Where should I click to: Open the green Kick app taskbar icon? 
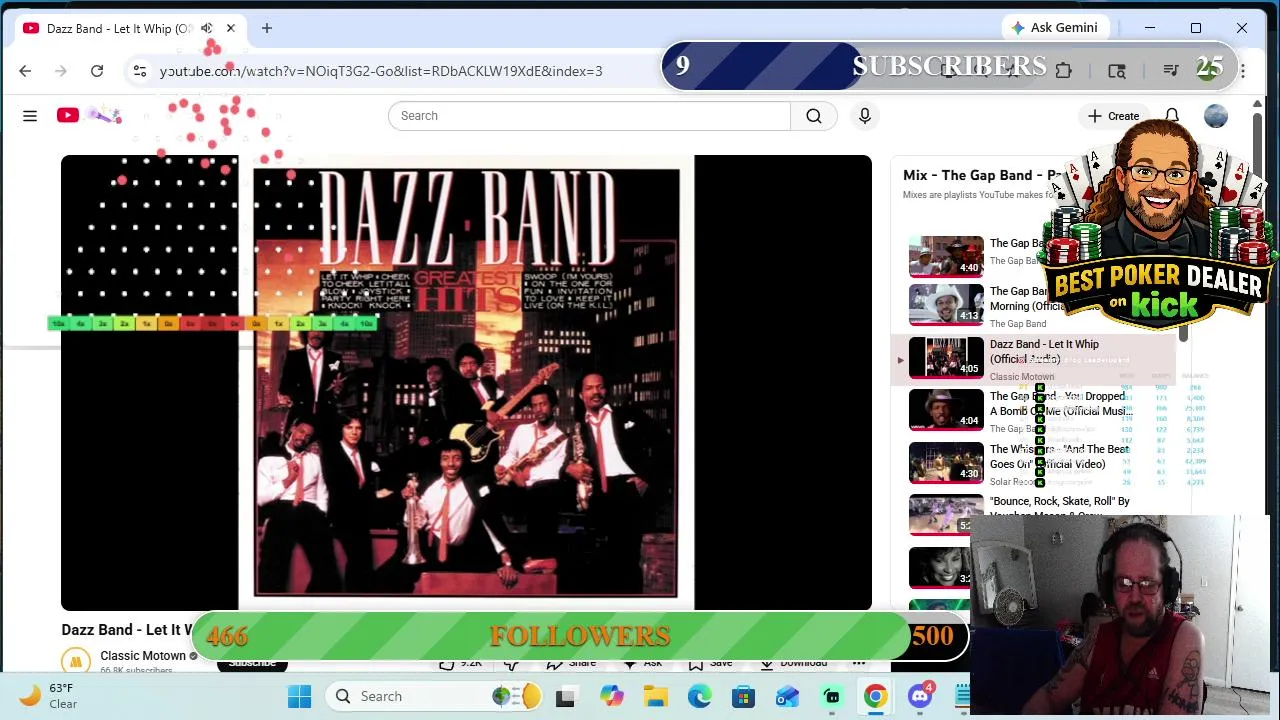point(832,697)
